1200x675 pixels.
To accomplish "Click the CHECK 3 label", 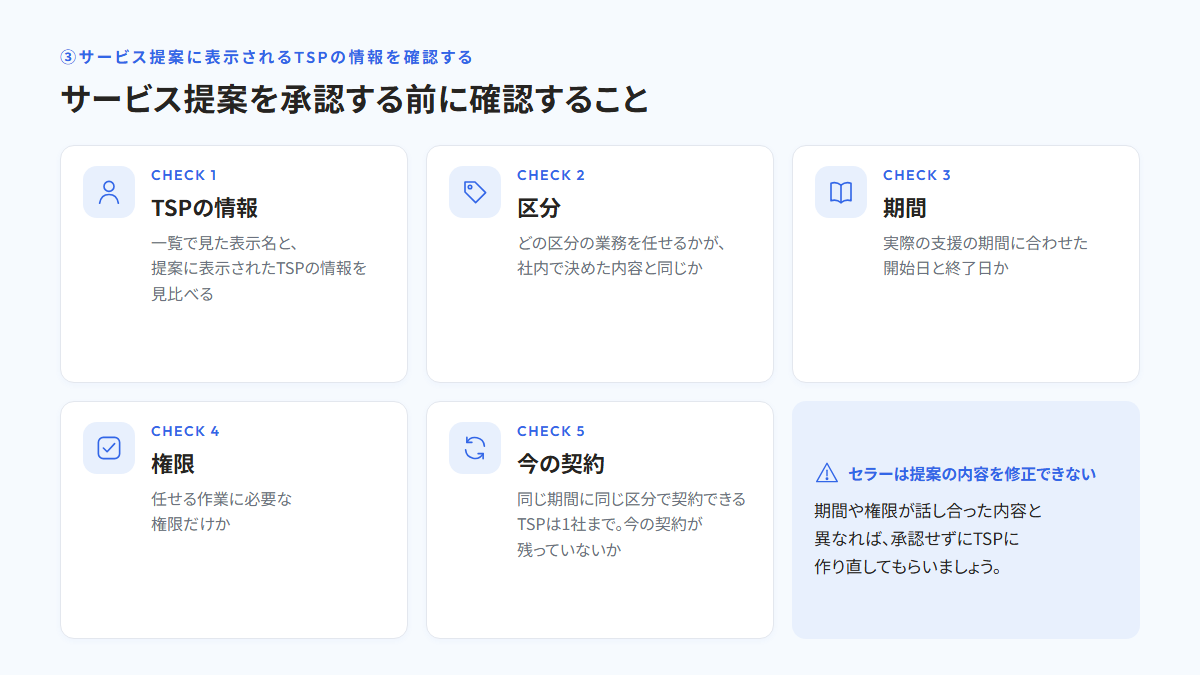I will (917, 175).
